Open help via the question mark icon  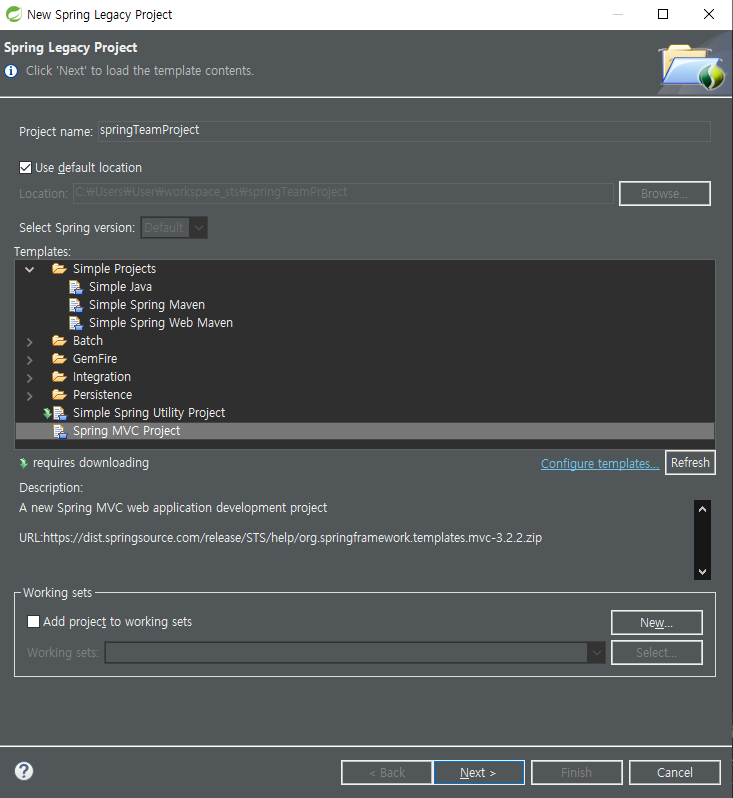click(24, 771)
